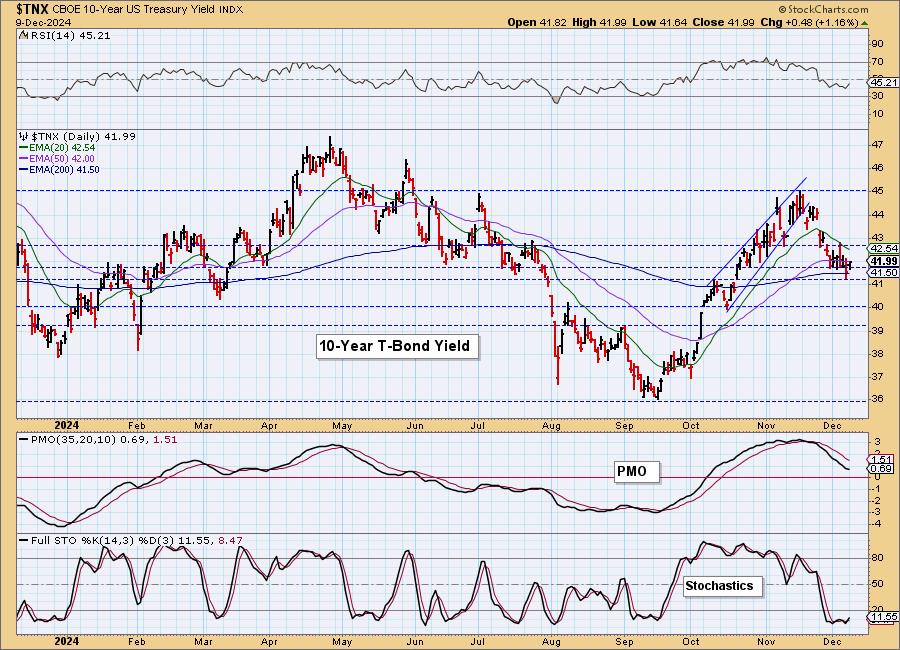Click the 'Chg +0.48 (+1.16%)' readout

[x=809, y=22]
